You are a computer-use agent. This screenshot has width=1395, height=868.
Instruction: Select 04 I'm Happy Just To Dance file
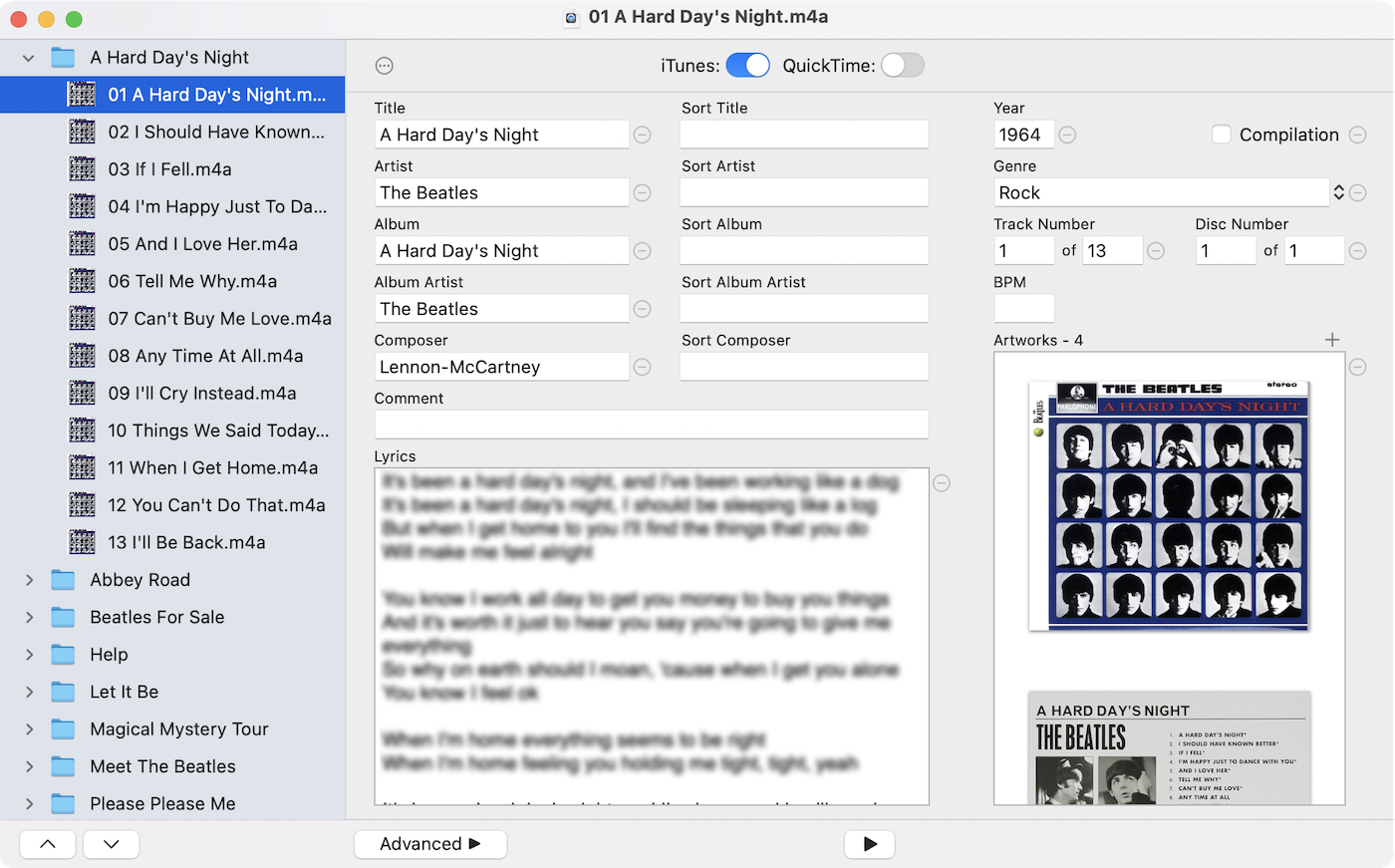click(172, 206)
